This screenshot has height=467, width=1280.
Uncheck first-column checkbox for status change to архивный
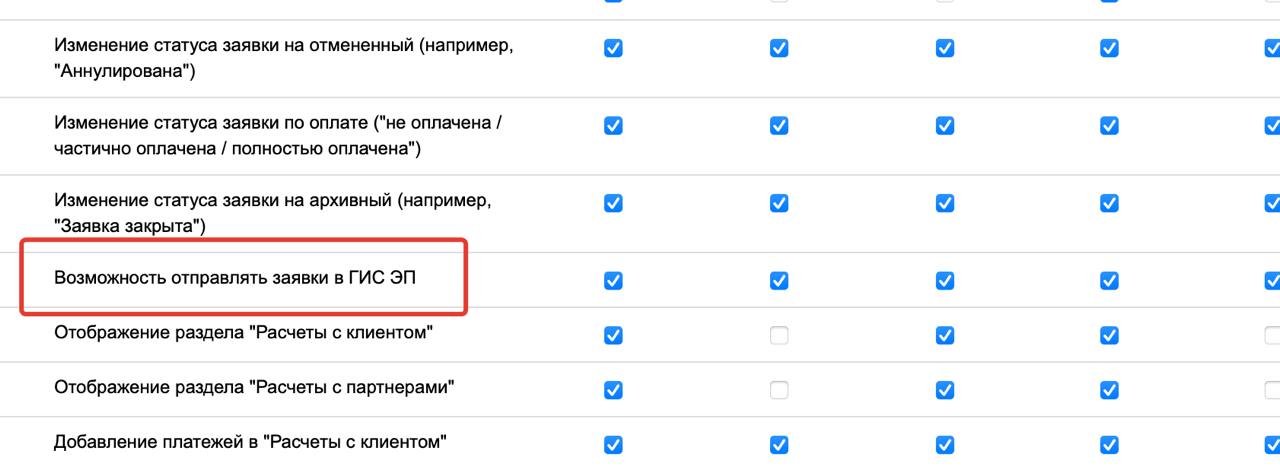[613, 203]
